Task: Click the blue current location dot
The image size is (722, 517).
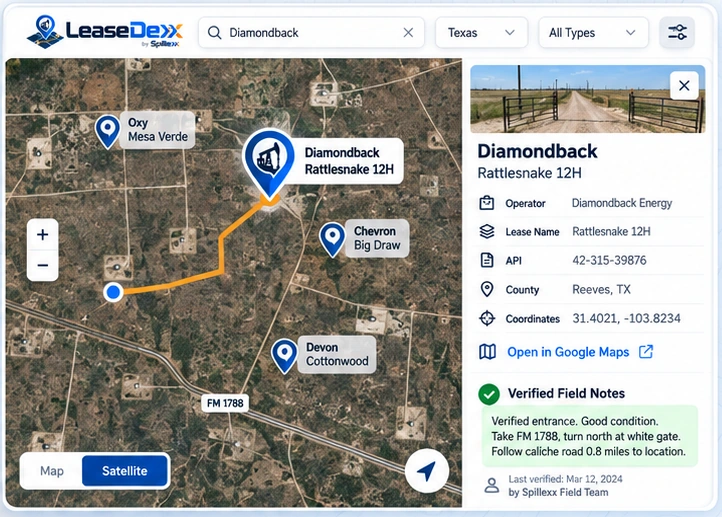Action: point(113,292)
